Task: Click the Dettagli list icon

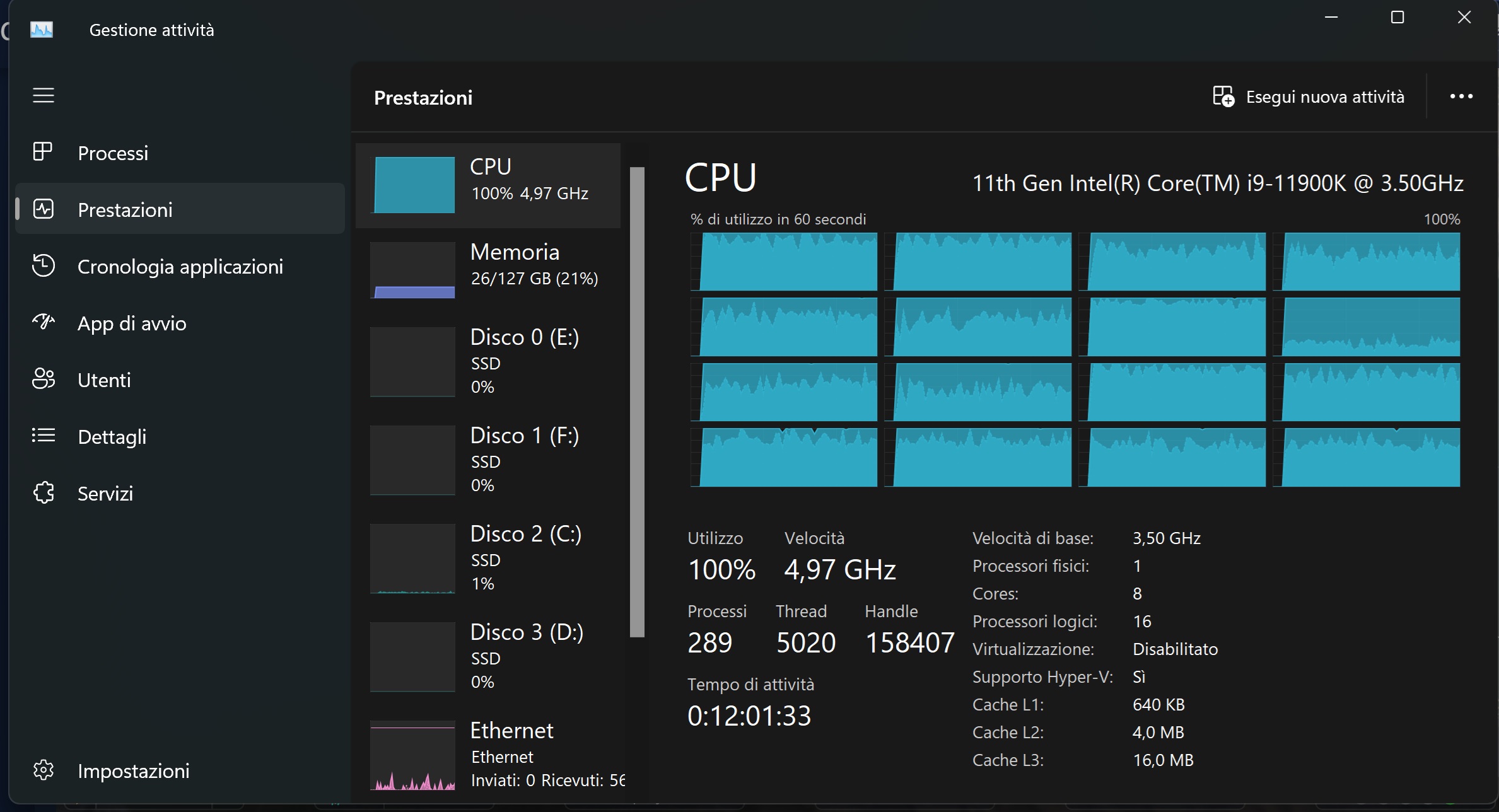Action: [x=43, y=436]
